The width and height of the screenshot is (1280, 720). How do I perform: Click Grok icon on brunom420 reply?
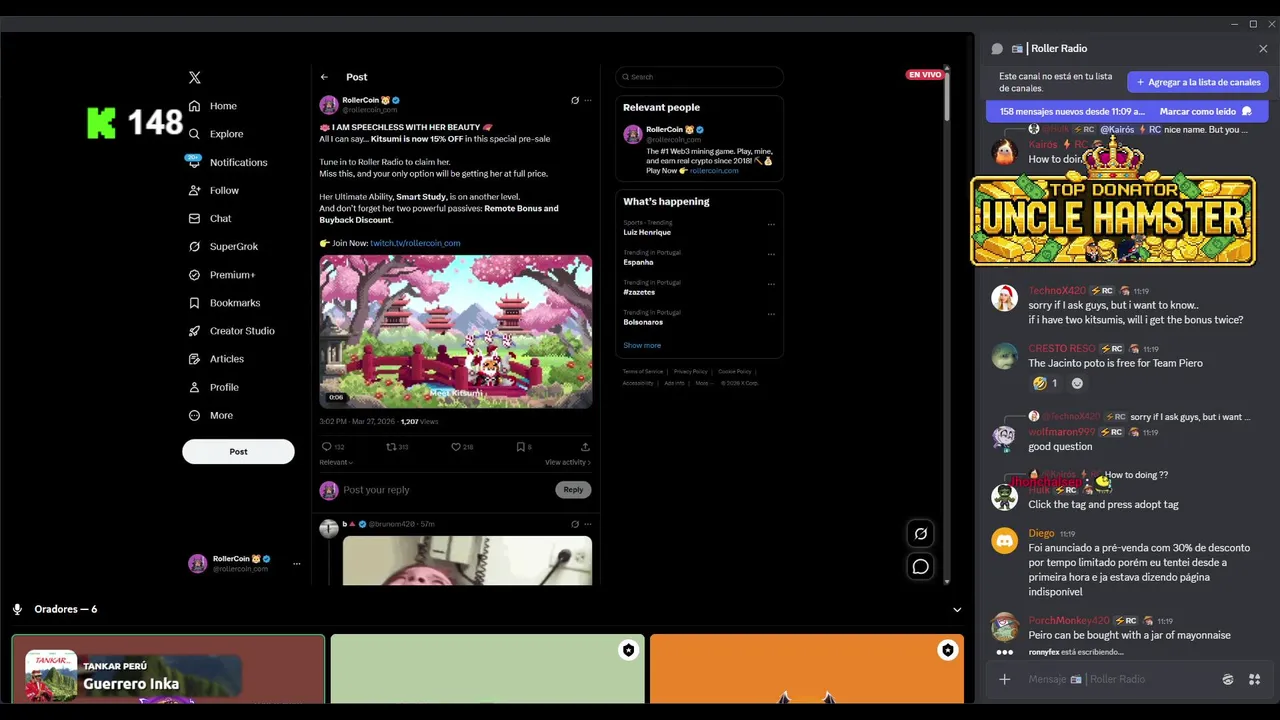click(575, 524)
